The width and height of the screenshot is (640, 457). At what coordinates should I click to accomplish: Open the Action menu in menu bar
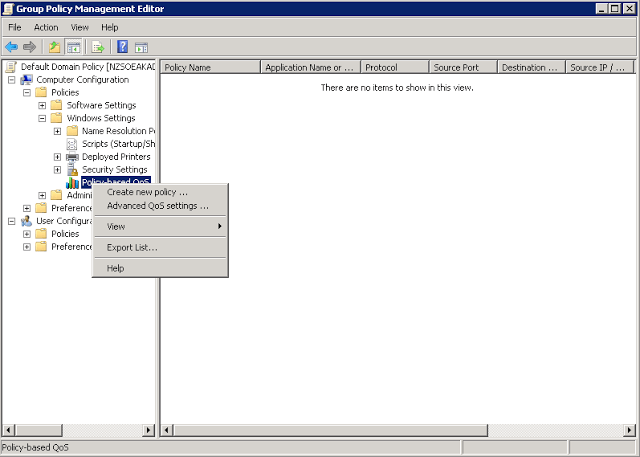pyautogui.click(x=46, y=27)
